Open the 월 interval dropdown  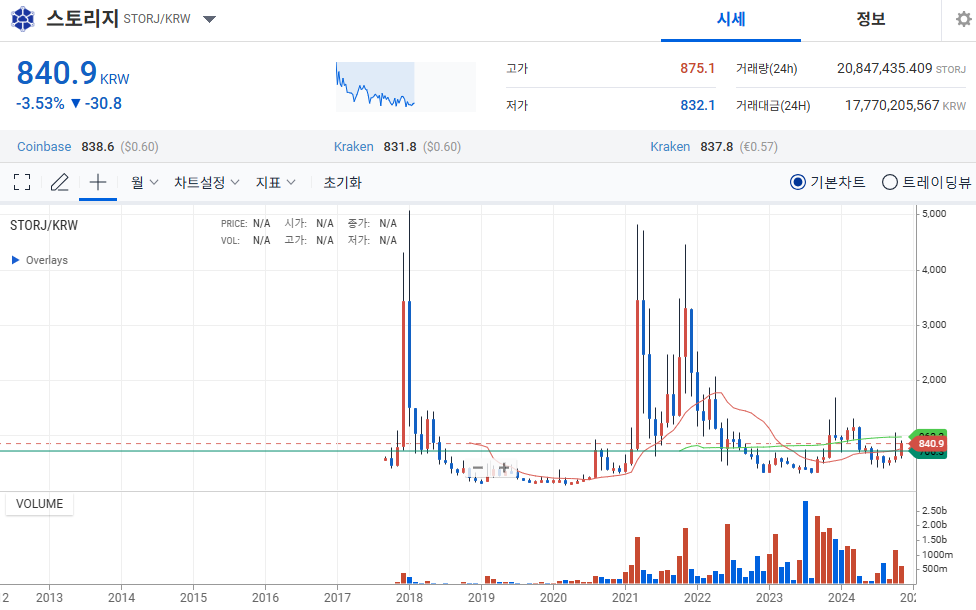coord(144,182)
